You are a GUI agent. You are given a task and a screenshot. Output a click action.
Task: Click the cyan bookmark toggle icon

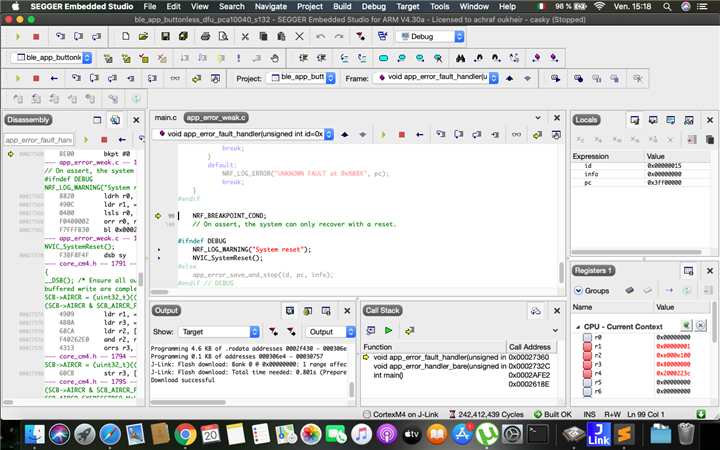383,58
